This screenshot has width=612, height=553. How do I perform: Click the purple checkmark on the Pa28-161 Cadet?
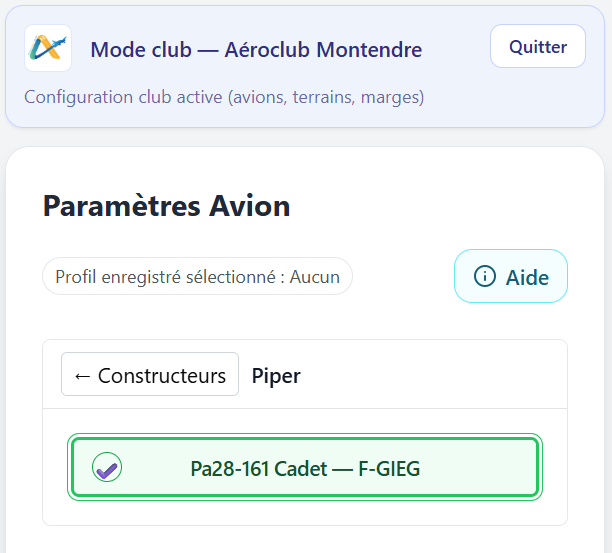(107, 467)
